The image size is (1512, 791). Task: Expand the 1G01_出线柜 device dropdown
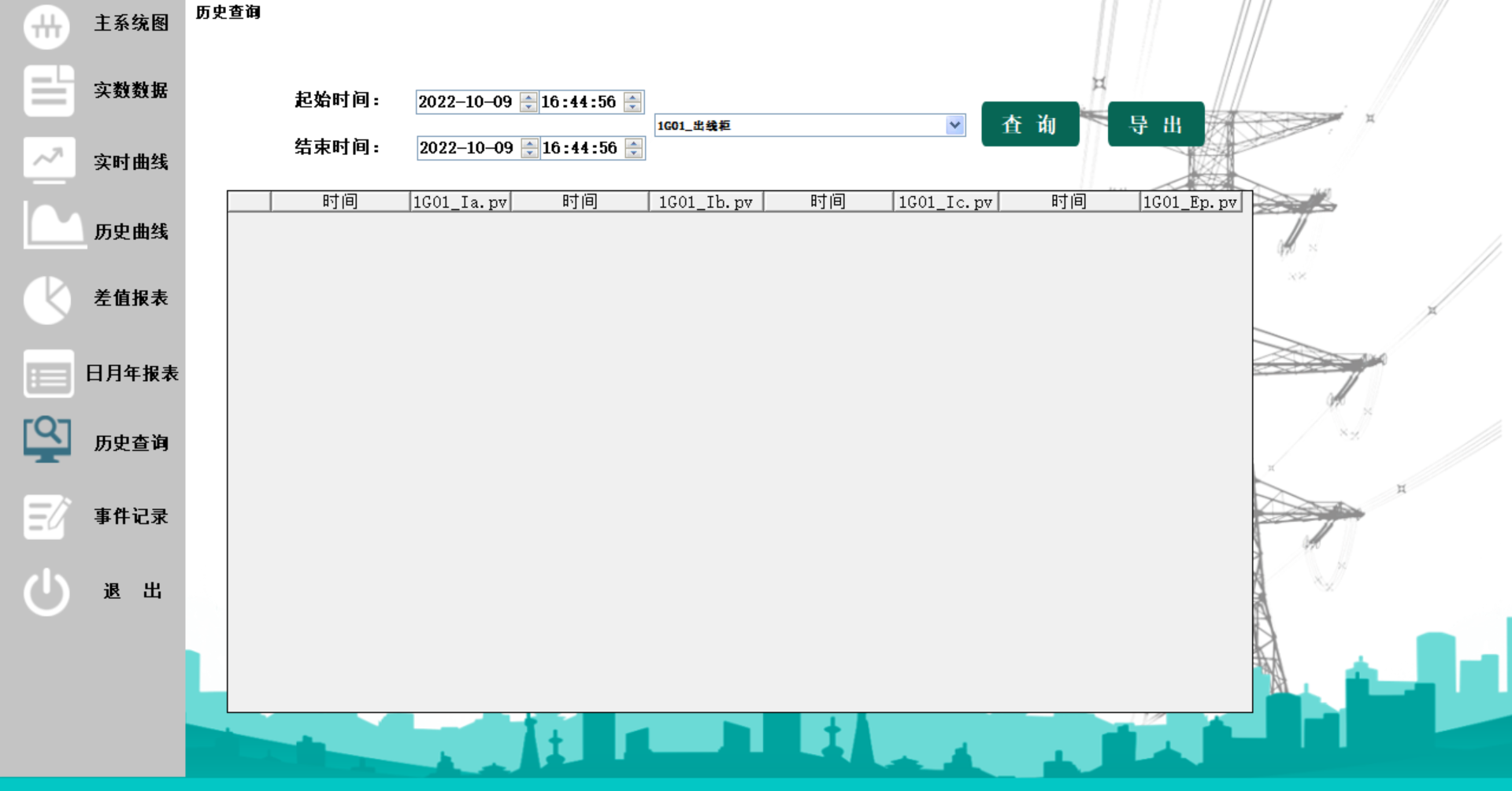(954, 125)
